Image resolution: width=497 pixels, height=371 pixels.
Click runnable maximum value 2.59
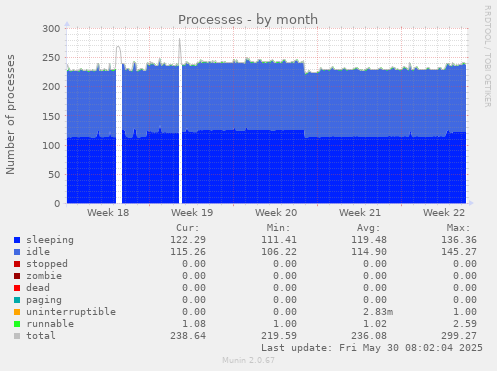(465, 324)
